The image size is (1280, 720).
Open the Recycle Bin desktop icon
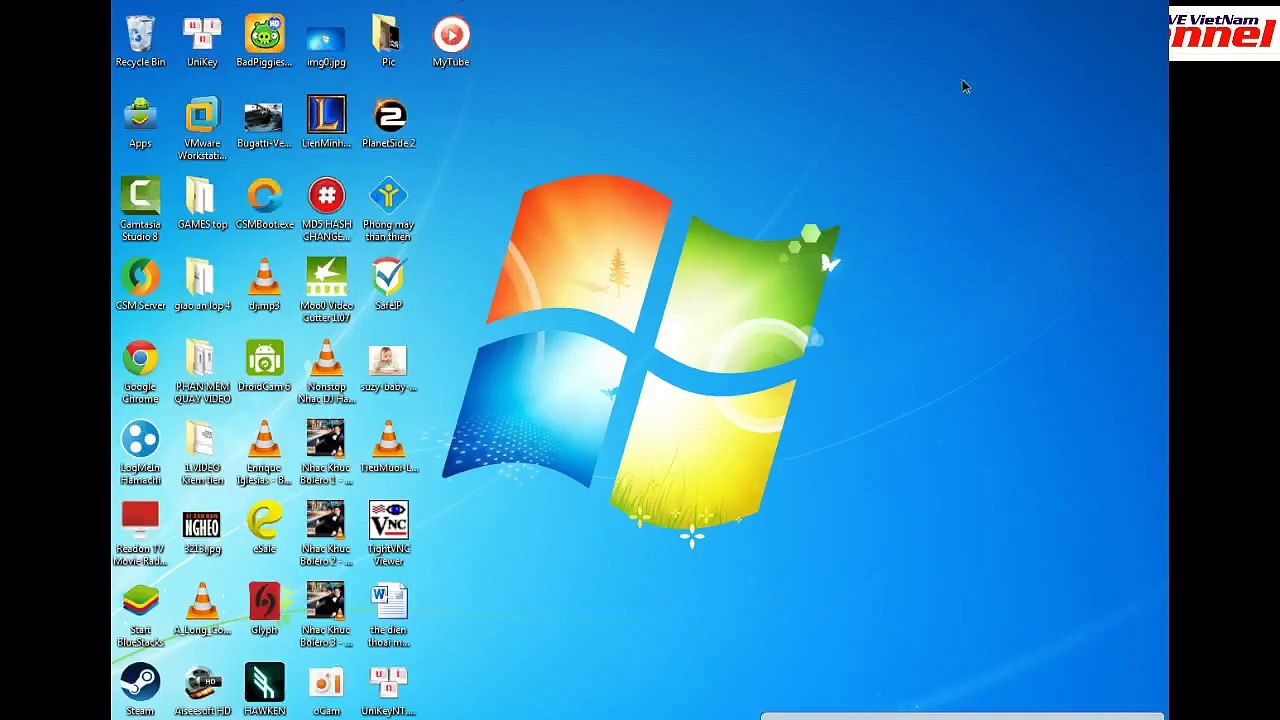[x=140, y=41]
